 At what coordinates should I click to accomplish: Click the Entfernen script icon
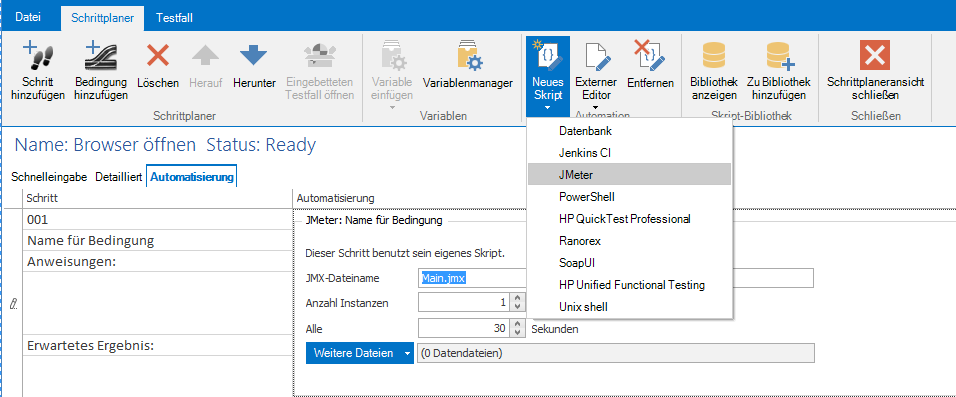click(x=650, y=55)
